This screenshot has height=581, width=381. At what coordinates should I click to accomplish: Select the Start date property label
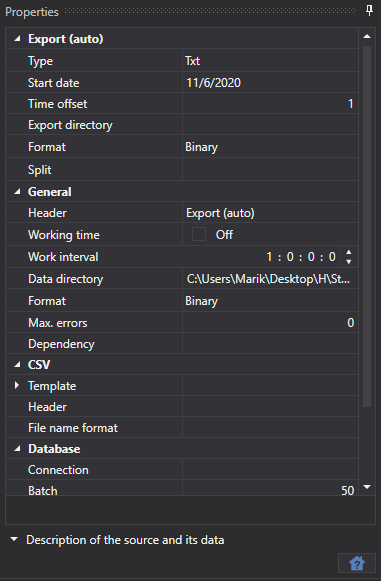coord(54,83)
